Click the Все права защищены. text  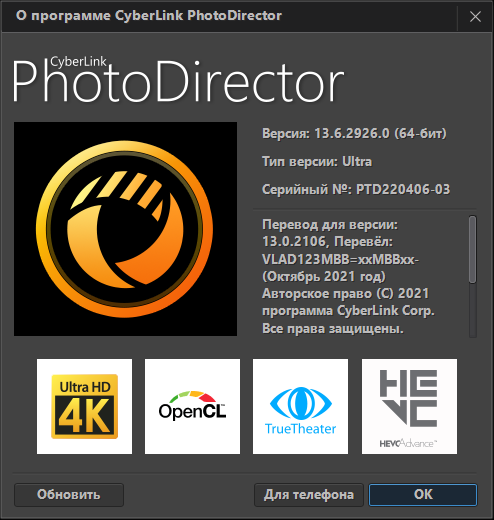click(333, 329)
